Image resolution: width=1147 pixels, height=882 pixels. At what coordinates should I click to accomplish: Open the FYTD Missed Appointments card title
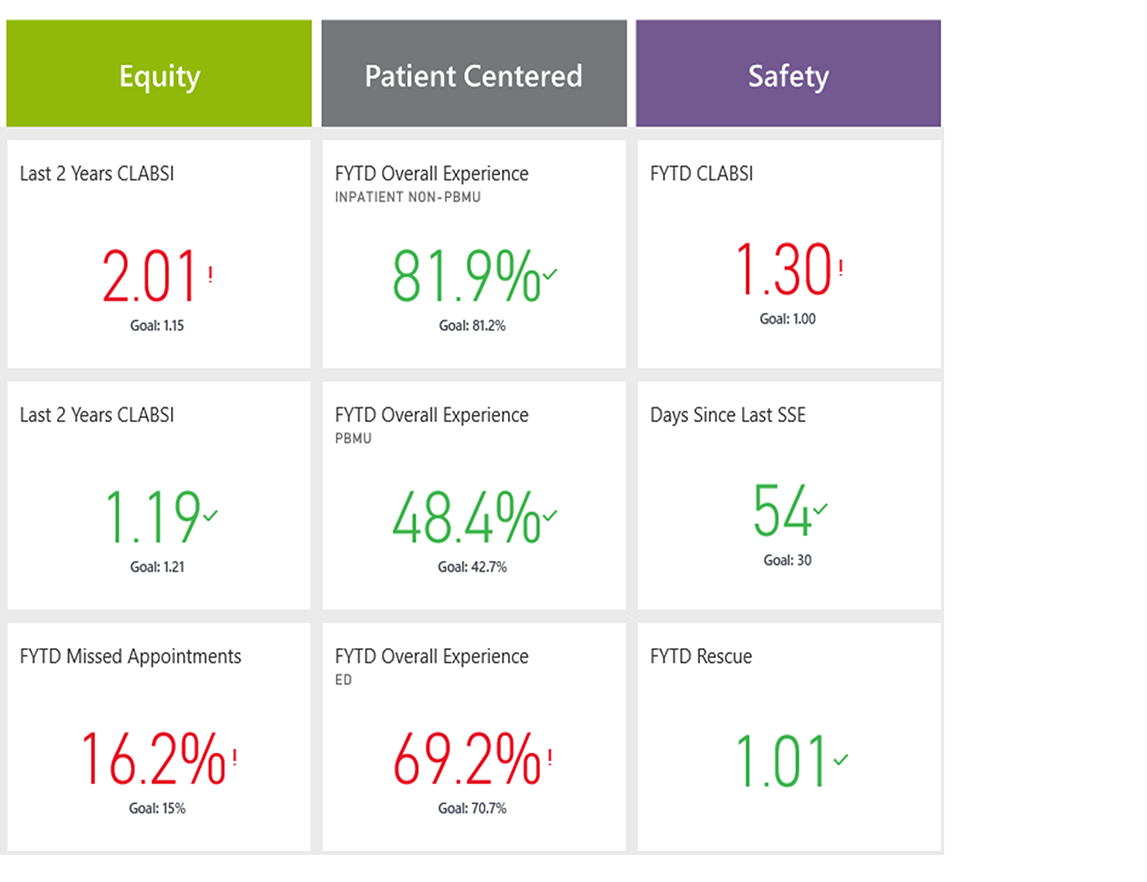[131, 657]
